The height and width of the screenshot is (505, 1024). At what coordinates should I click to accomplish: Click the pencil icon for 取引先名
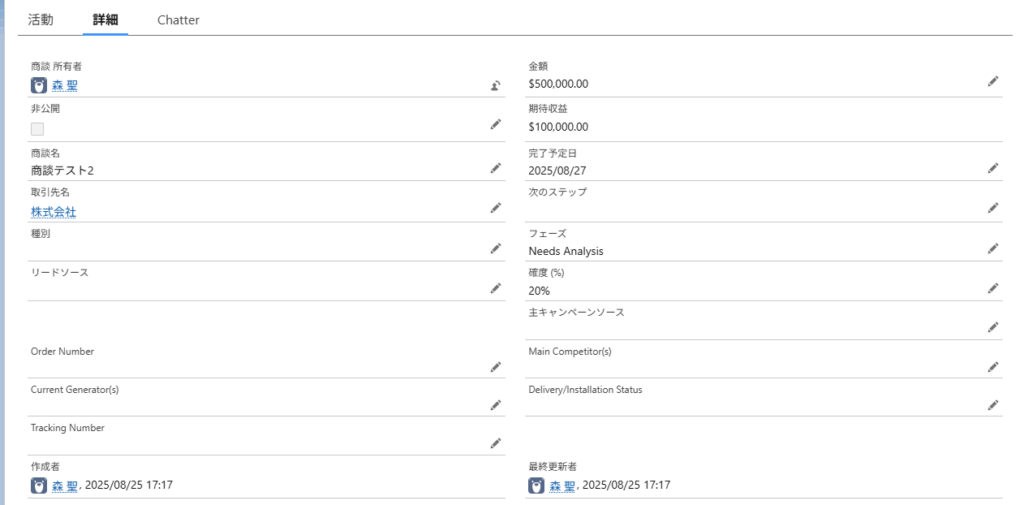point(496,208)
